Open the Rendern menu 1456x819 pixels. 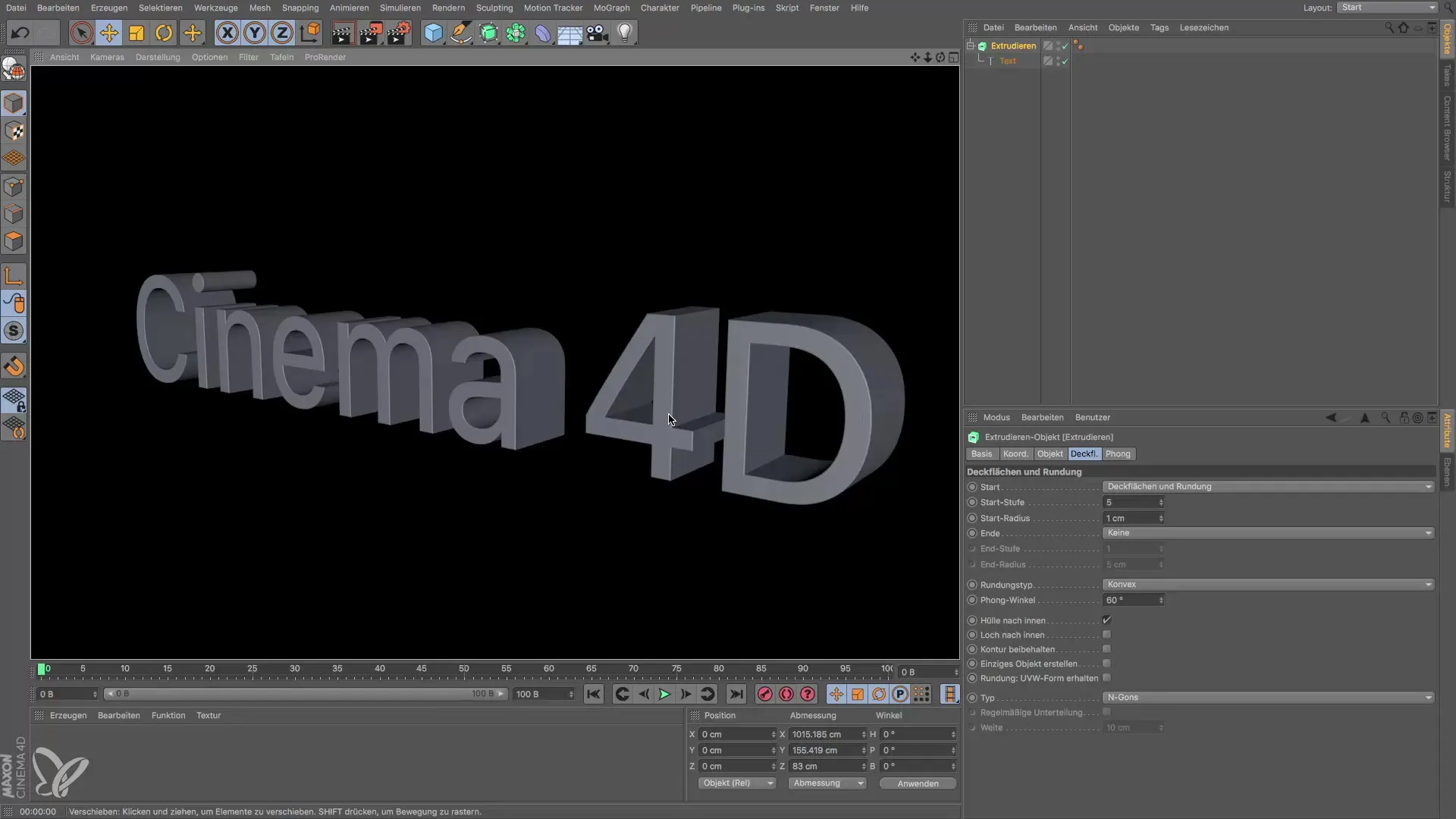(x=448, y=8)
